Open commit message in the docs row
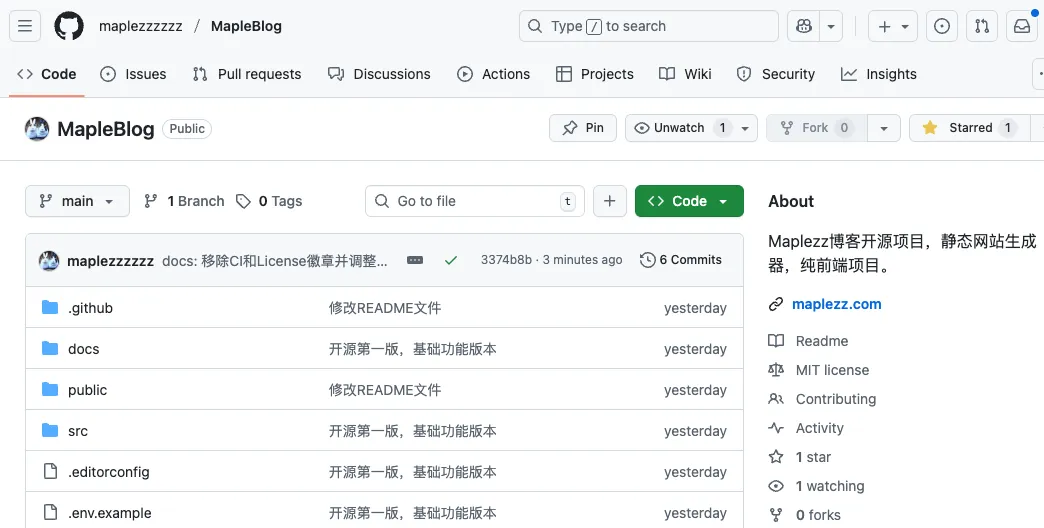Viewport: 1044px width, 528px height. pos(413,349)
